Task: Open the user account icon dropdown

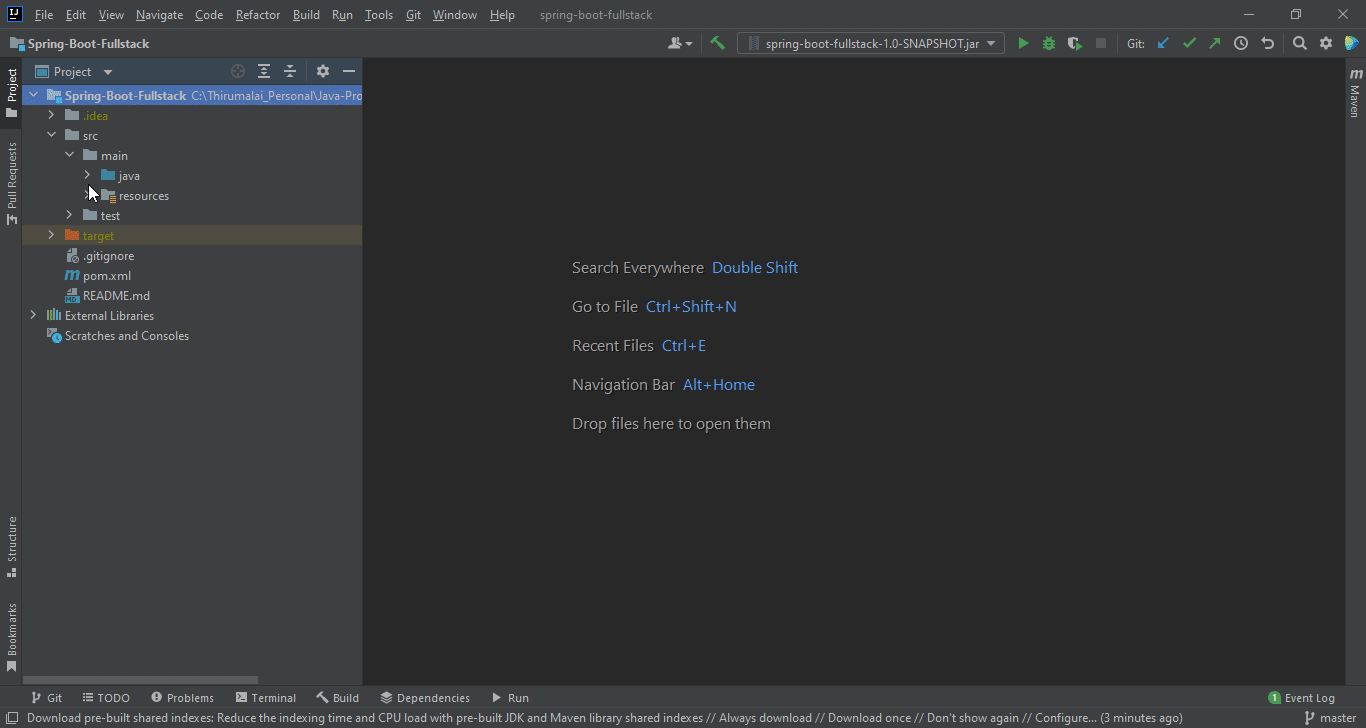Action: click(680, 43)
